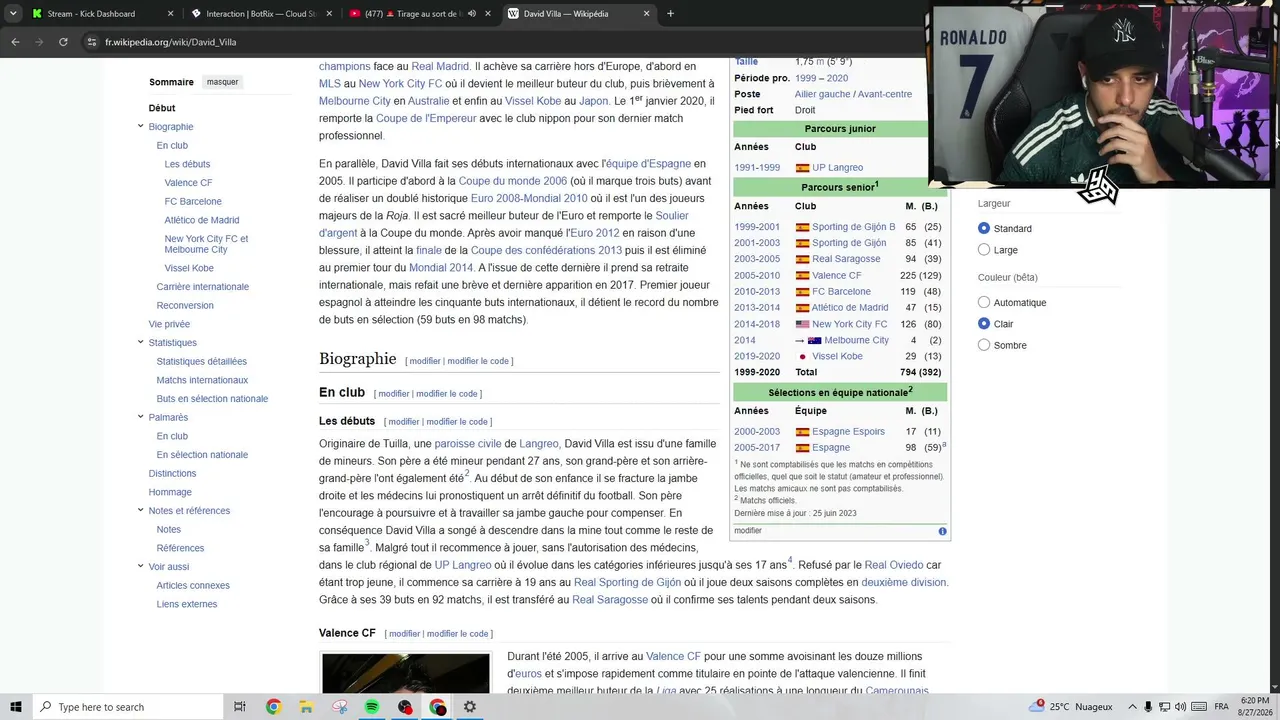
Task: Open the Real Madrid link in the intro
Action: [440, 66]
